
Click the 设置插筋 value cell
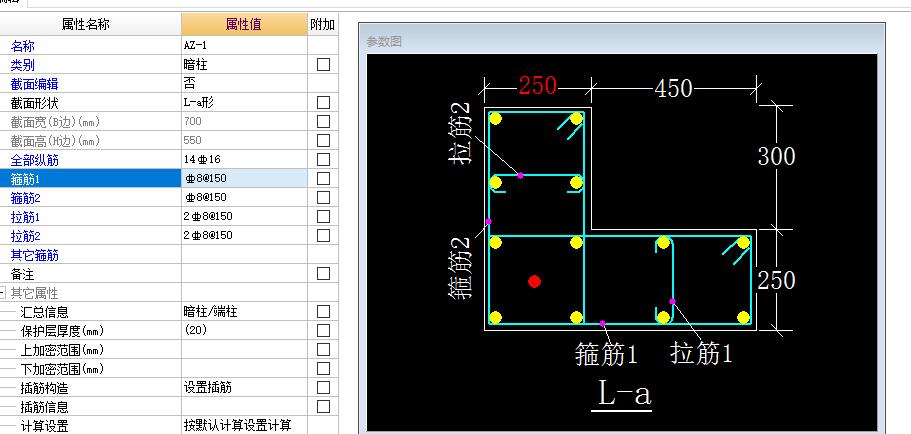[x=244, y=387]
